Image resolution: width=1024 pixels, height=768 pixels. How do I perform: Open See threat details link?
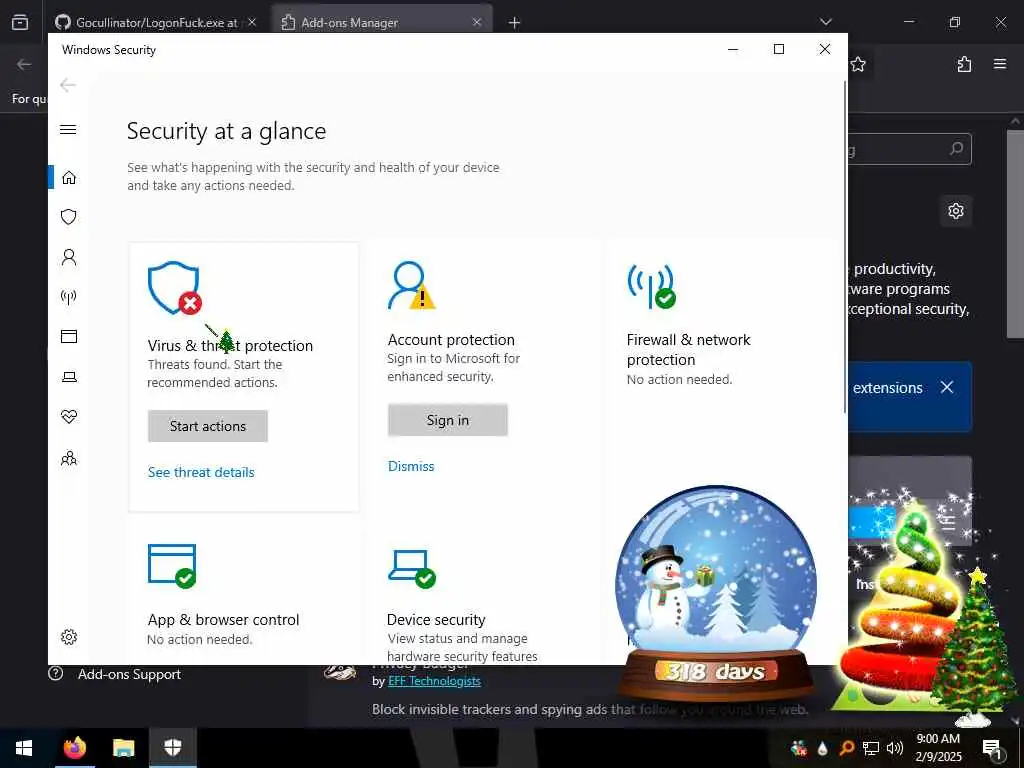pos(201,472)
